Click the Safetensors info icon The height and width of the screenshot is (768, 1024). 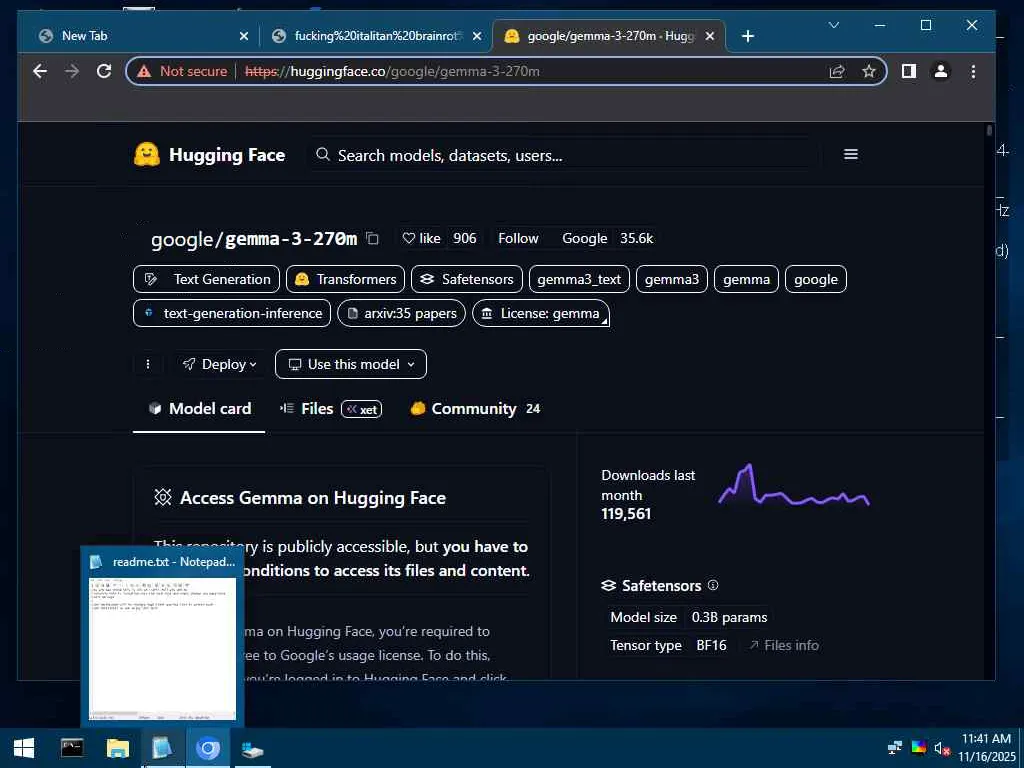(713, 585)
